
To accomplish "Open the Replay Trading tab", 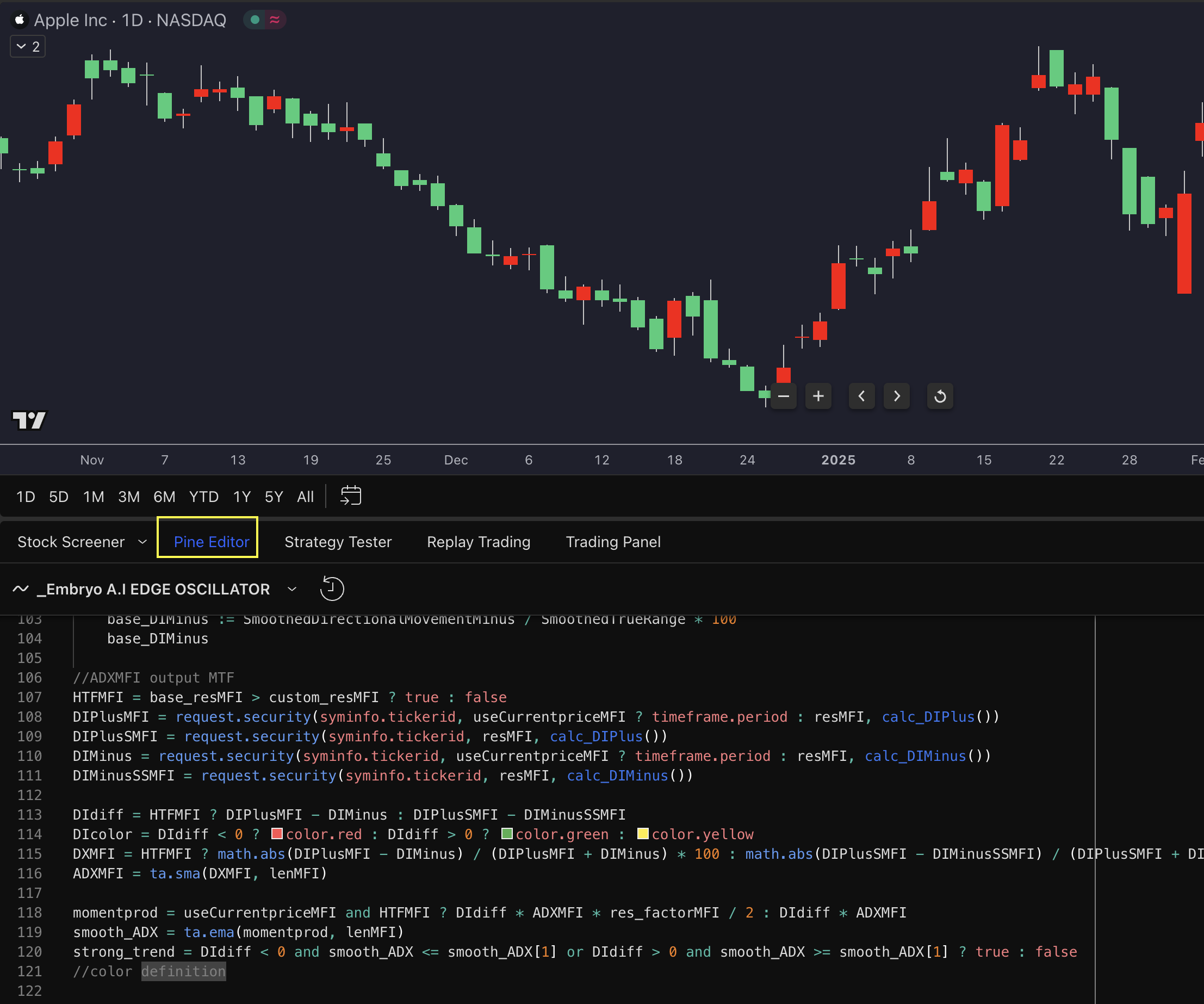I will [x=478, y=542].
